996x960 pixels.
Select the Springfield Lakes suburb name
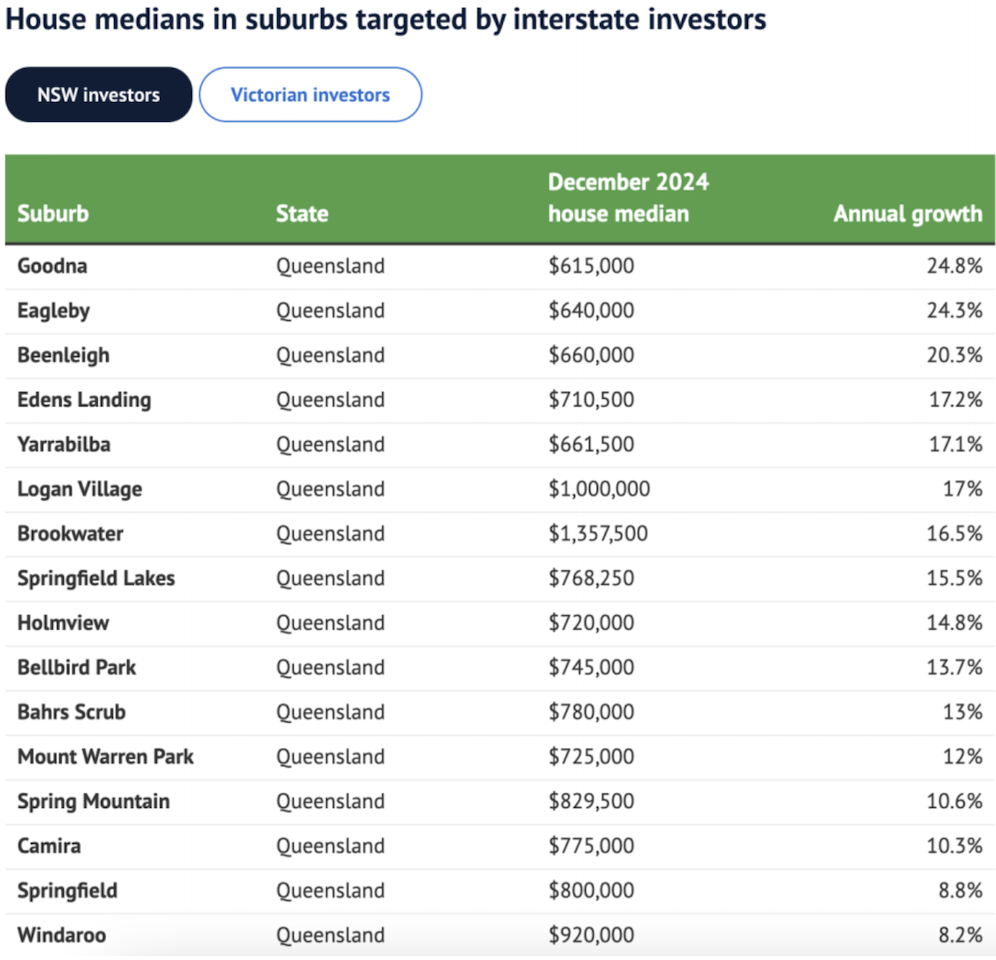click(x=96, y=578)
